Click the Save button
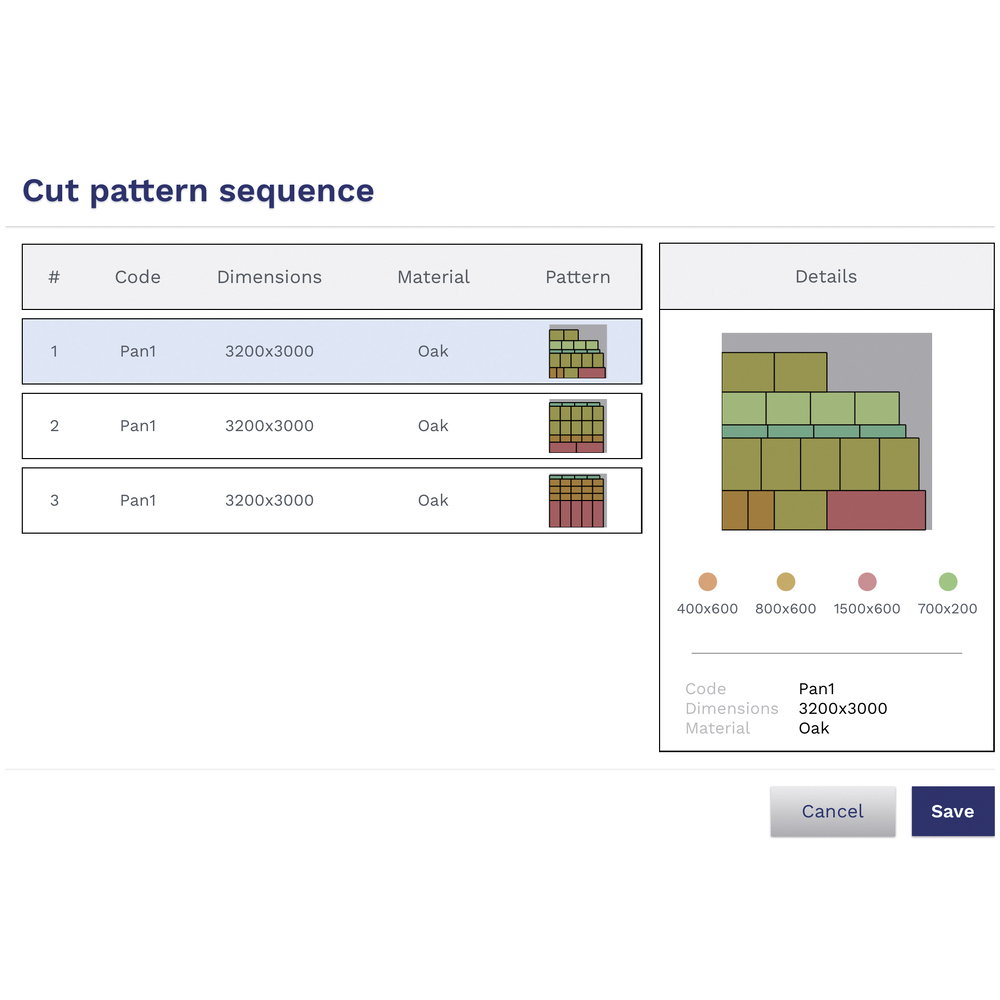 coord(952,811)
